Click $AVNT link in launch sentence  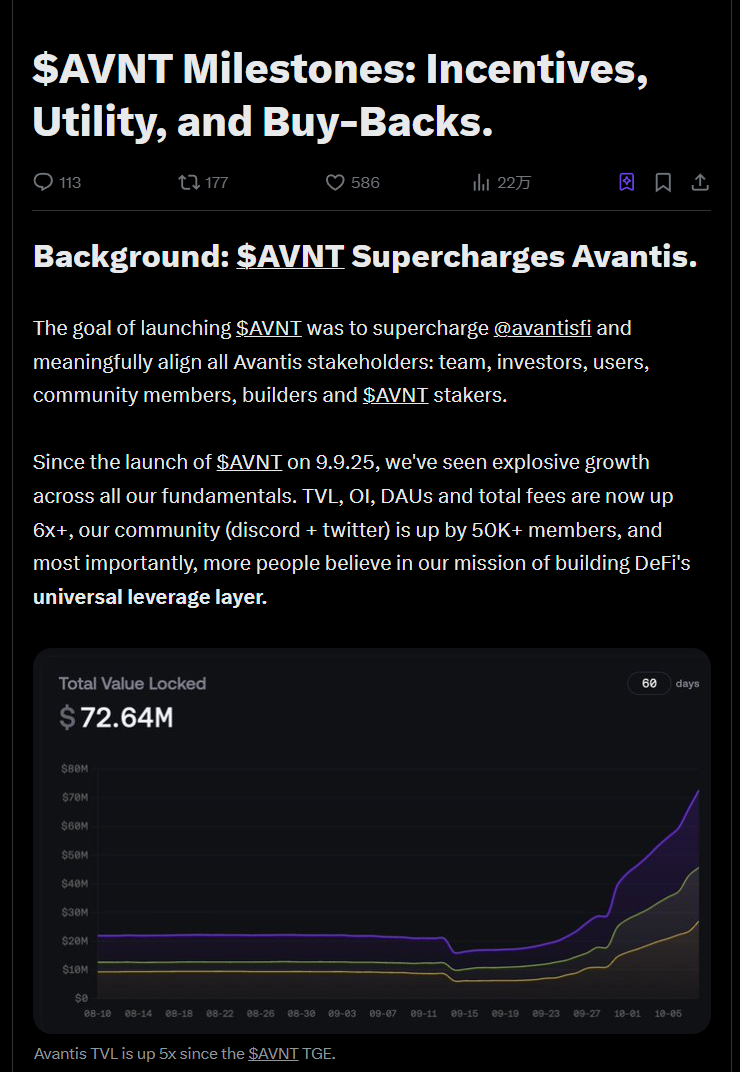tap(249, 462)
